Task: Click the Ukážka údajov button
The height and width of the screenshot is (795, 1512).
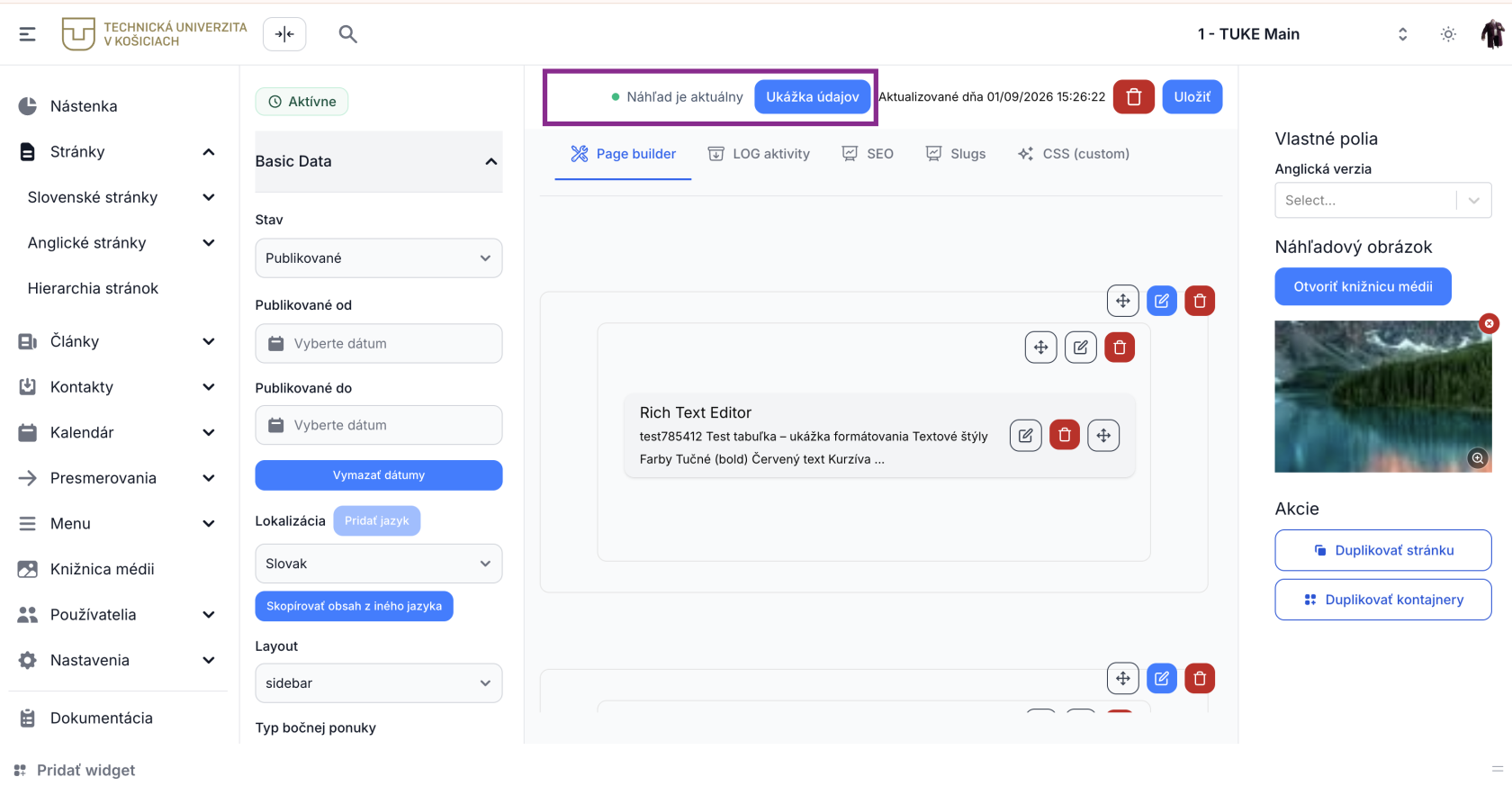Action: point(813,97)
